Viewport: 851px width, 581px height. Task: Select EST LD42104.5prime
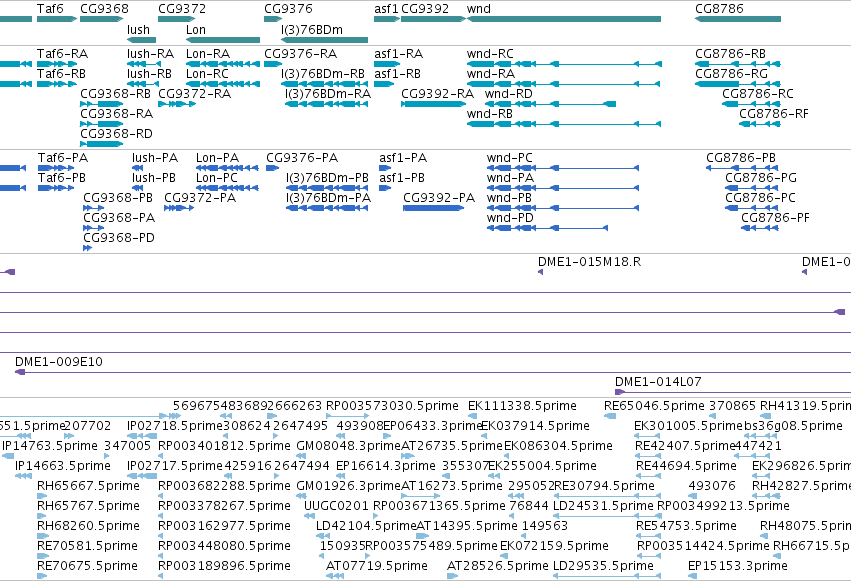coord(366,526)
